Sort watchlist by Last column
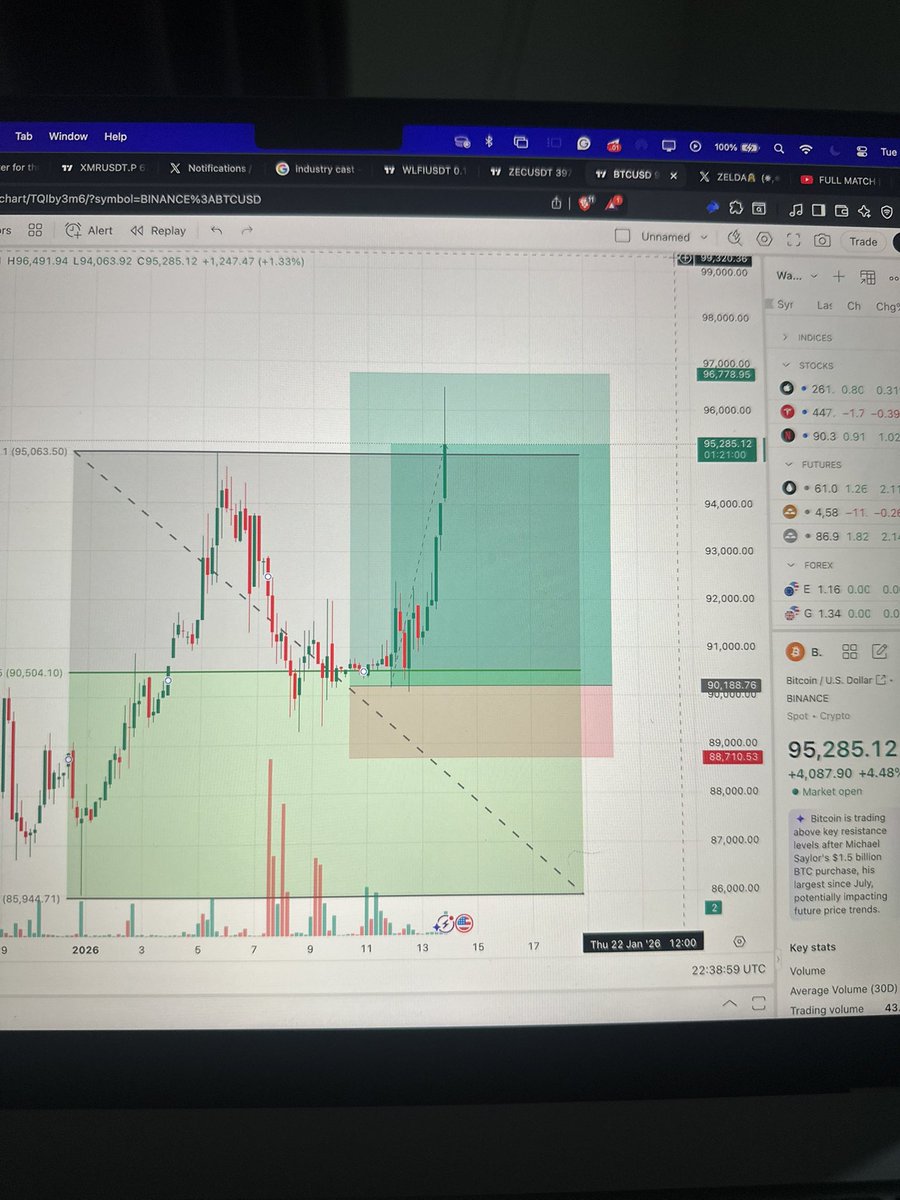The image size is (900, 1200). pos(824,305)
